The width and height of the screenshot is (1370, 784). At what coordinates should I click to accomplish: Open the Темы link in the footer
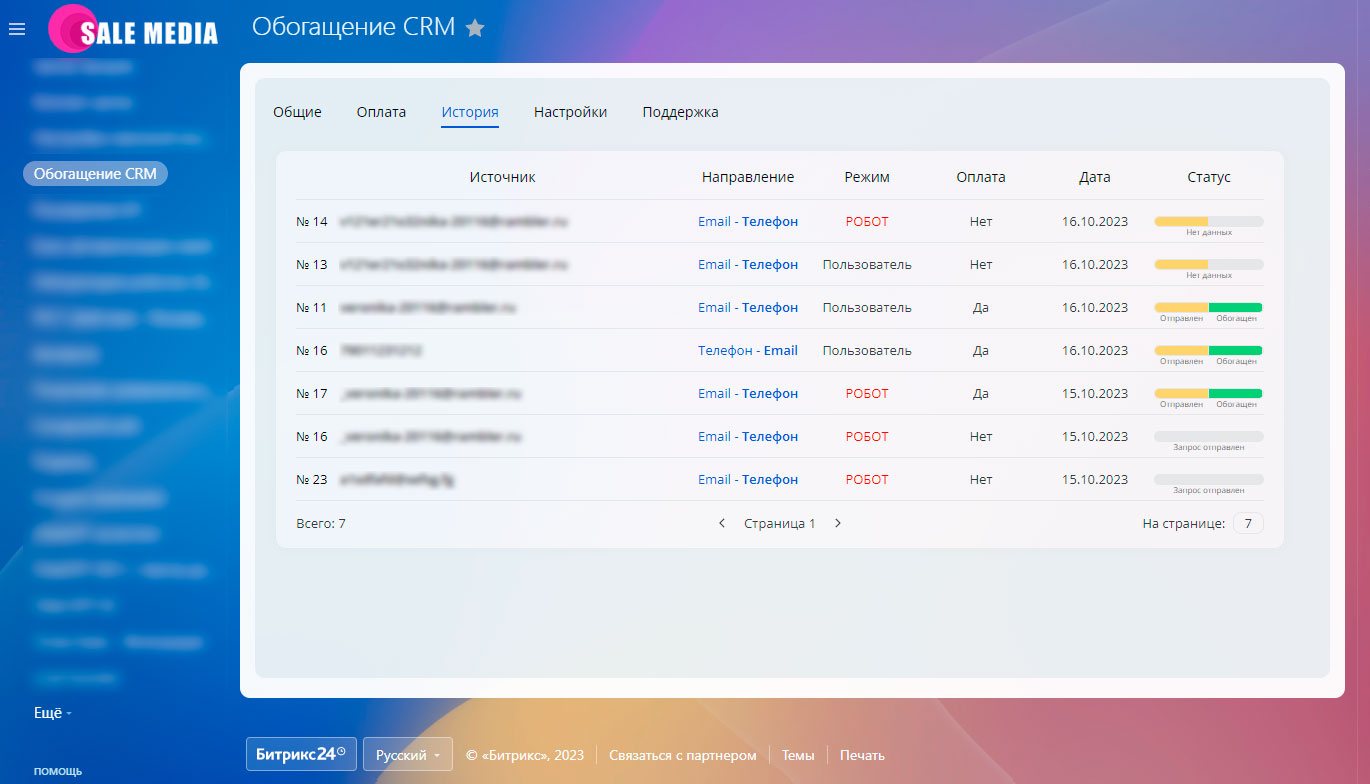point(797,754)
